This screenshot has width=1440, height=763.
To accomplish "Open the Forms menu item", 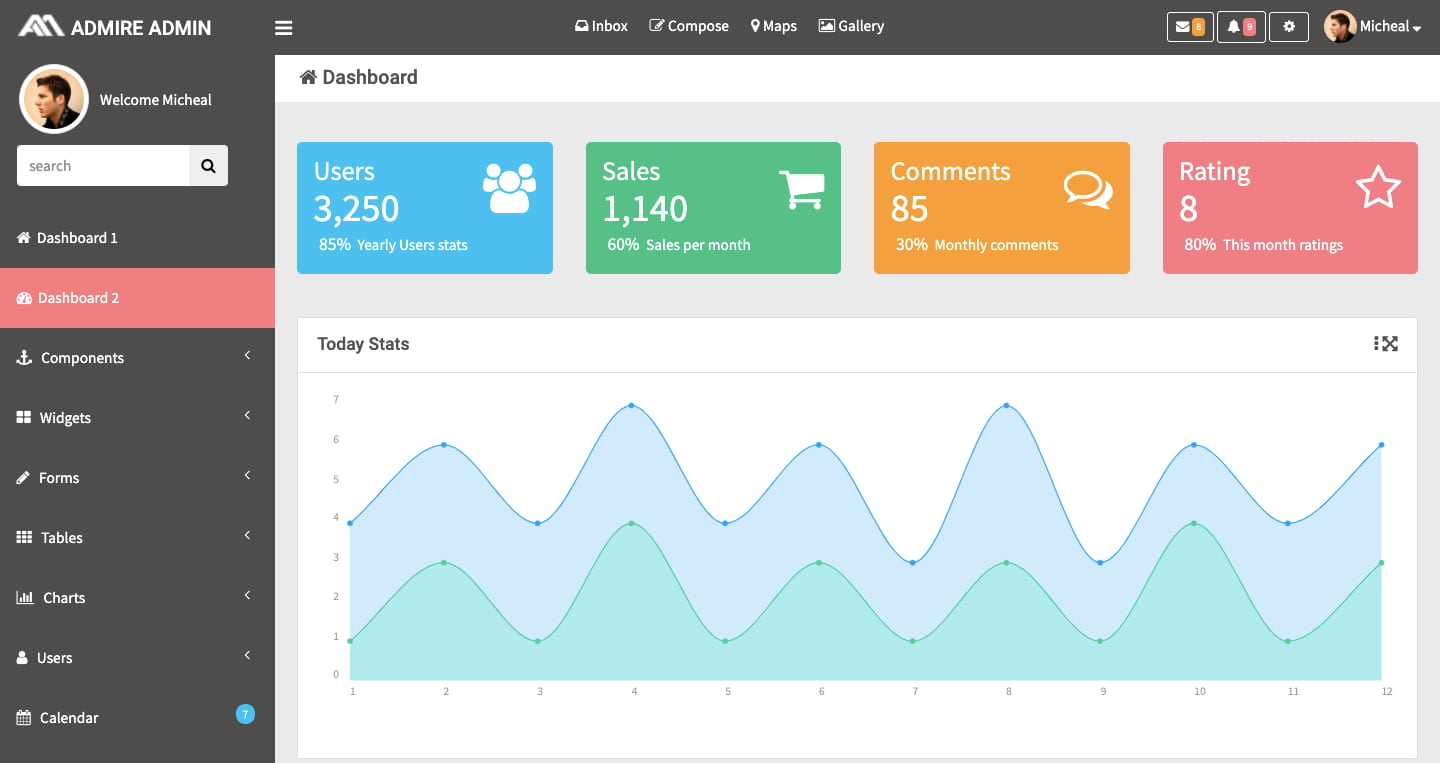I will click(58, 477).
